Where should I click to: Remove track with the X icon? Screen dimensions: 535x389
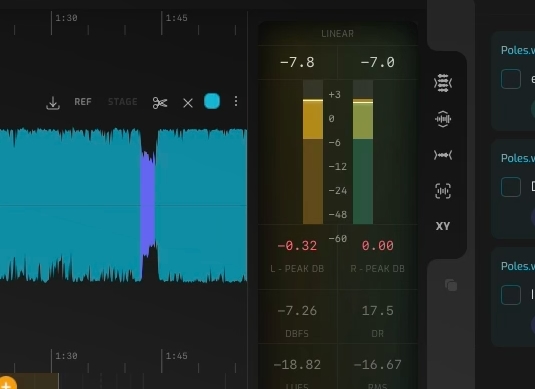tap(188, 103)
